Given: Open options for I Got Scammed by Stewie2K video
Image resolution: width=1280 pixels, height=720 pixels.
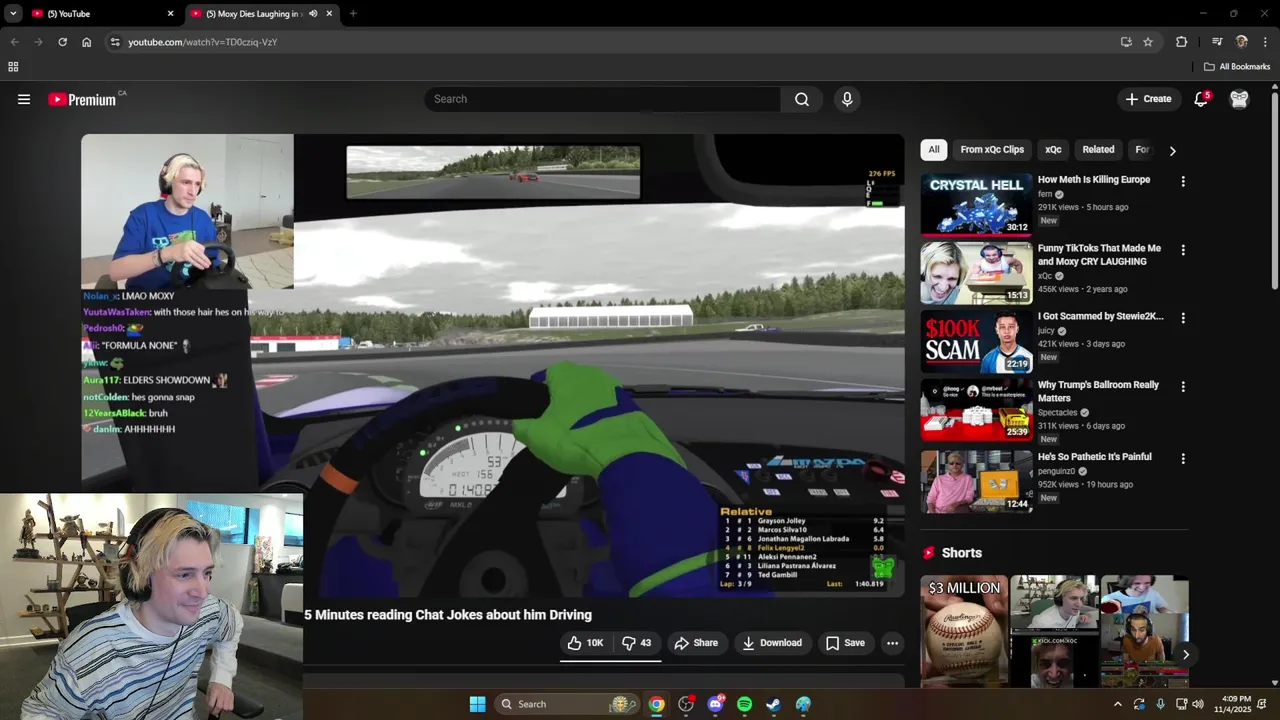Looking at the screenshot, I should click(x=1183, y=318).
